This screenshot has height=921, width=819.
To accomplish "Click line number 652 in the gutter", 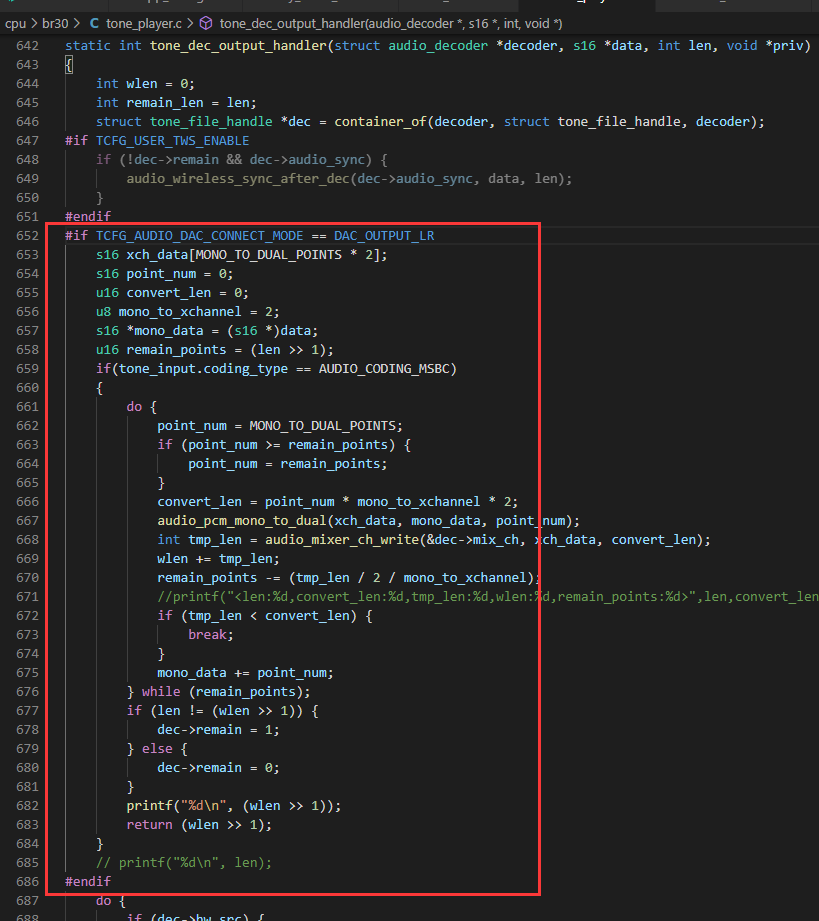I will point(28,236).
